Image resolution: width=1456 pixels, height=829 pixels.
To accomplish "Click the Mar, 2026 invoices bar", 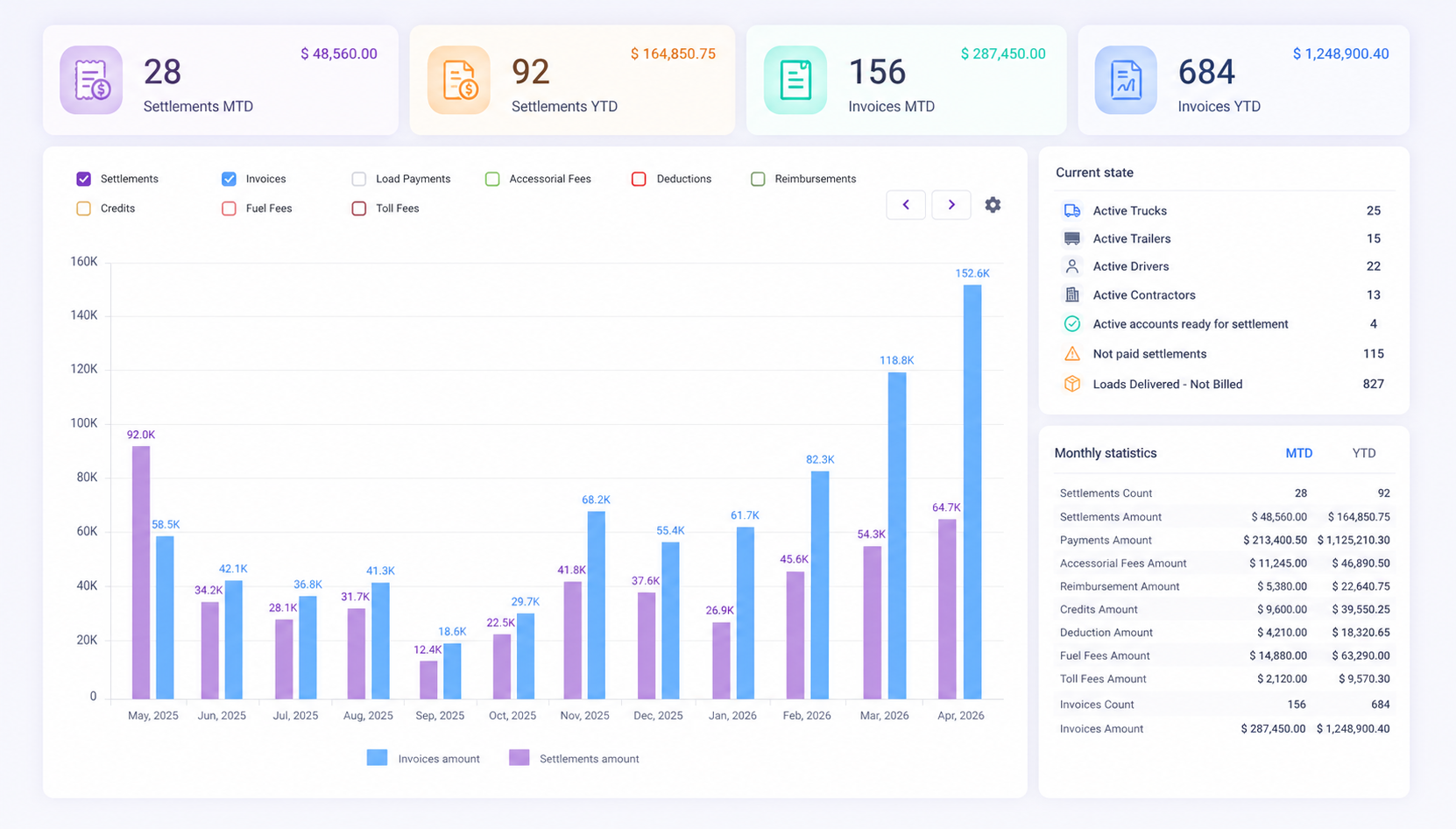I will [x=897, y=535].
